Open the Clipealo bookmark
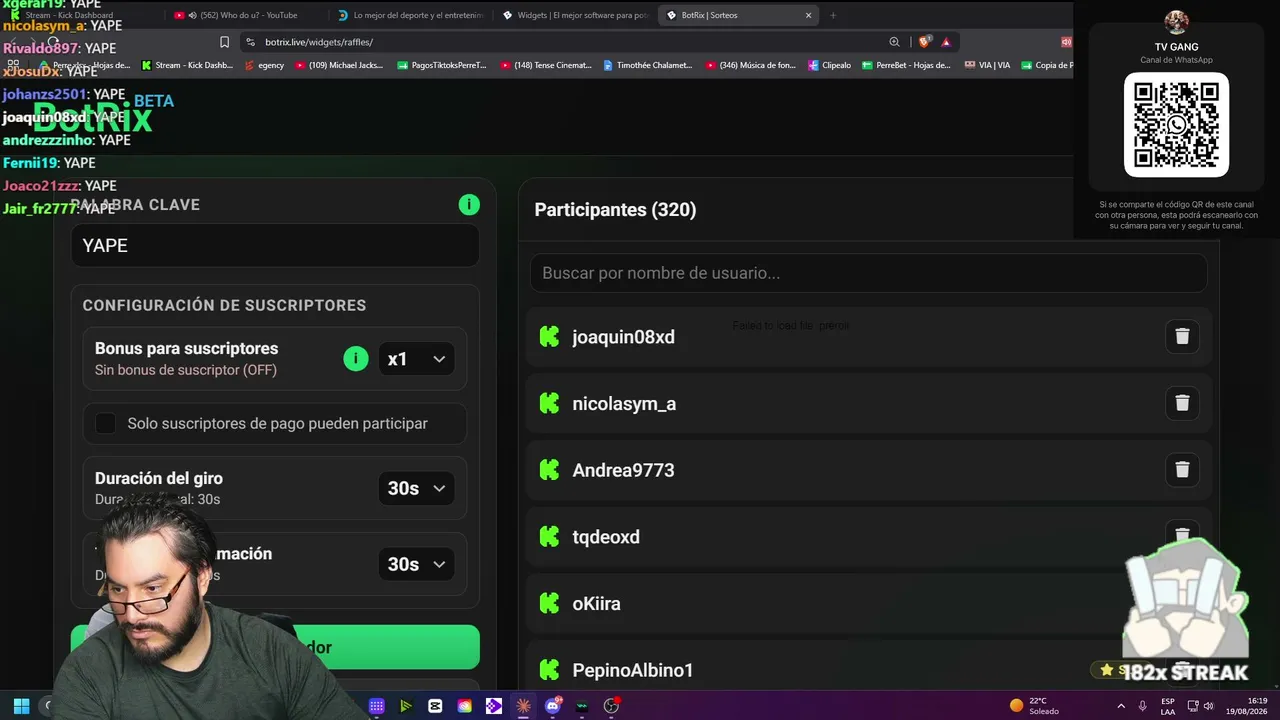The image size is (1280, 720). tap(828, 65)
